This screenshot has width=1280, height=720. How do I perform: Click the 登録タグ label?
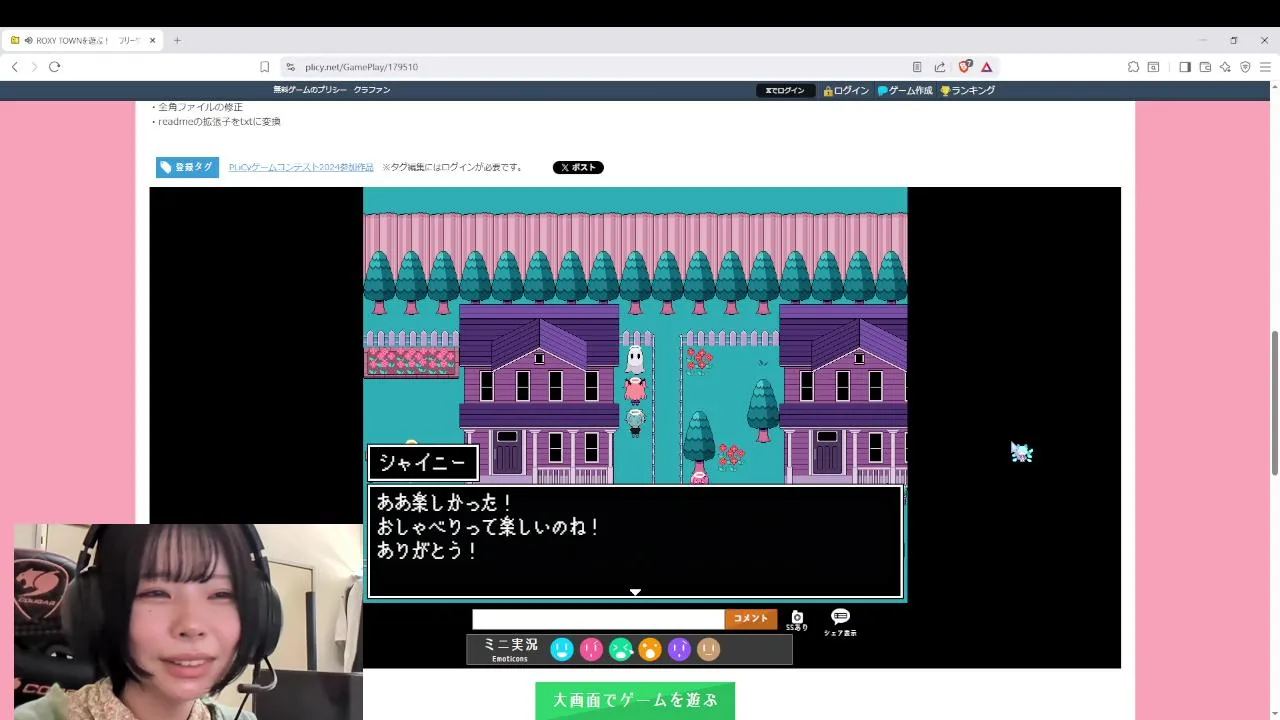pos(187,167)
